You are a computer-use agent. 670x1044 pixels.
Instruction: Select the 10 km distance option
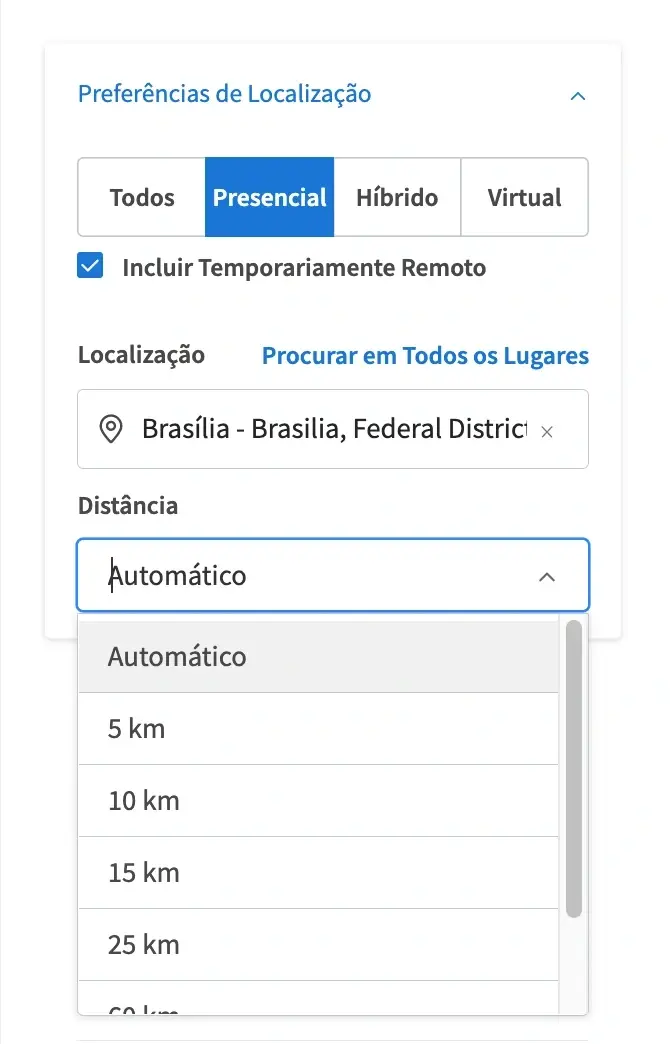(x=318, y=800)
